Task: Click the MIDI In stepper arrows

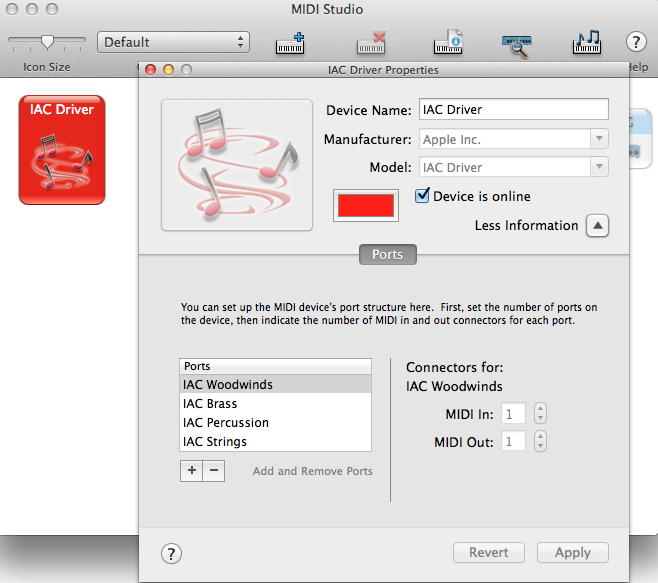Action: pos(540,413)
